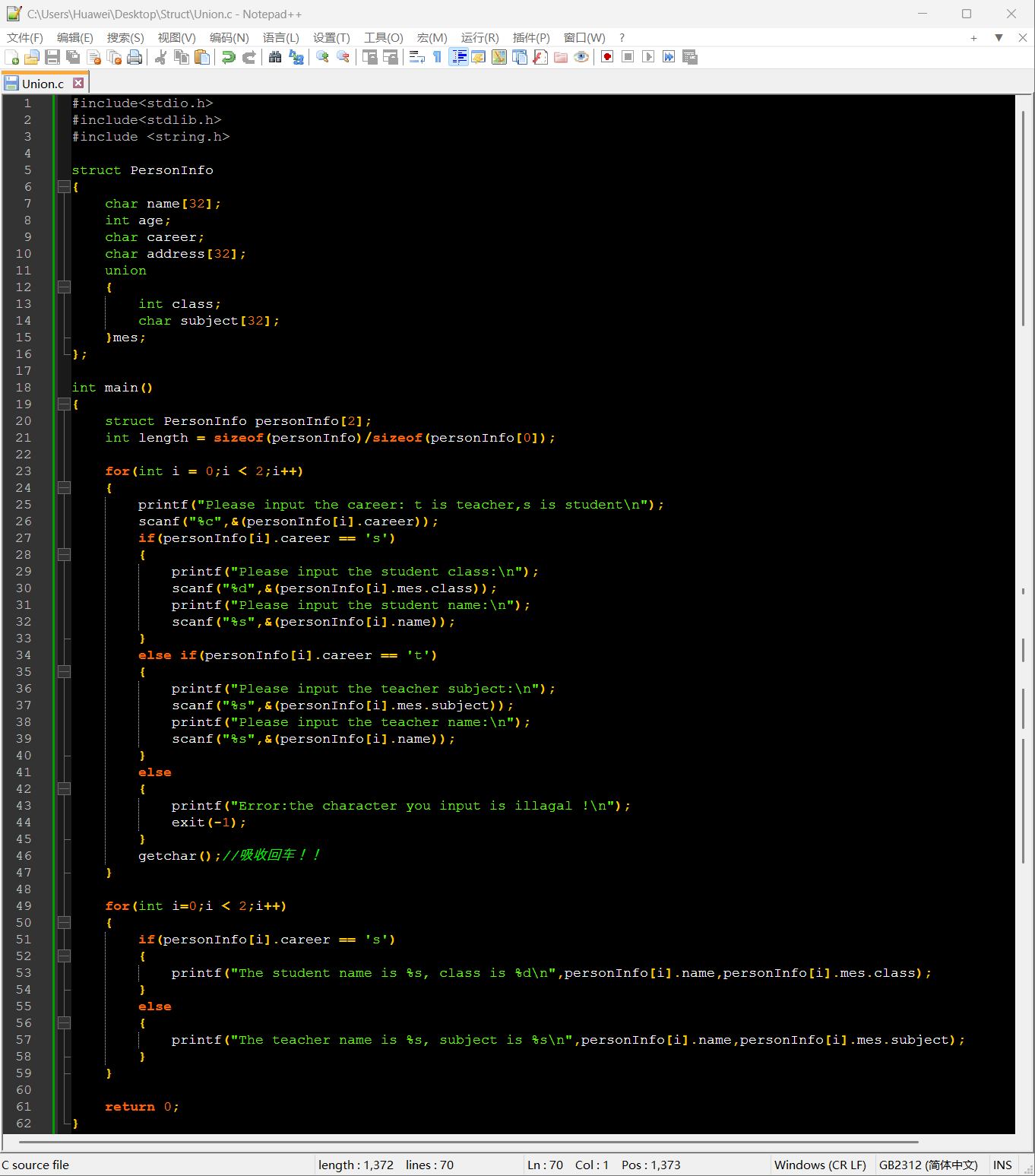1035x1176 pixels.
Task: Toggle the Function List panel
Action: pos(540,57)
